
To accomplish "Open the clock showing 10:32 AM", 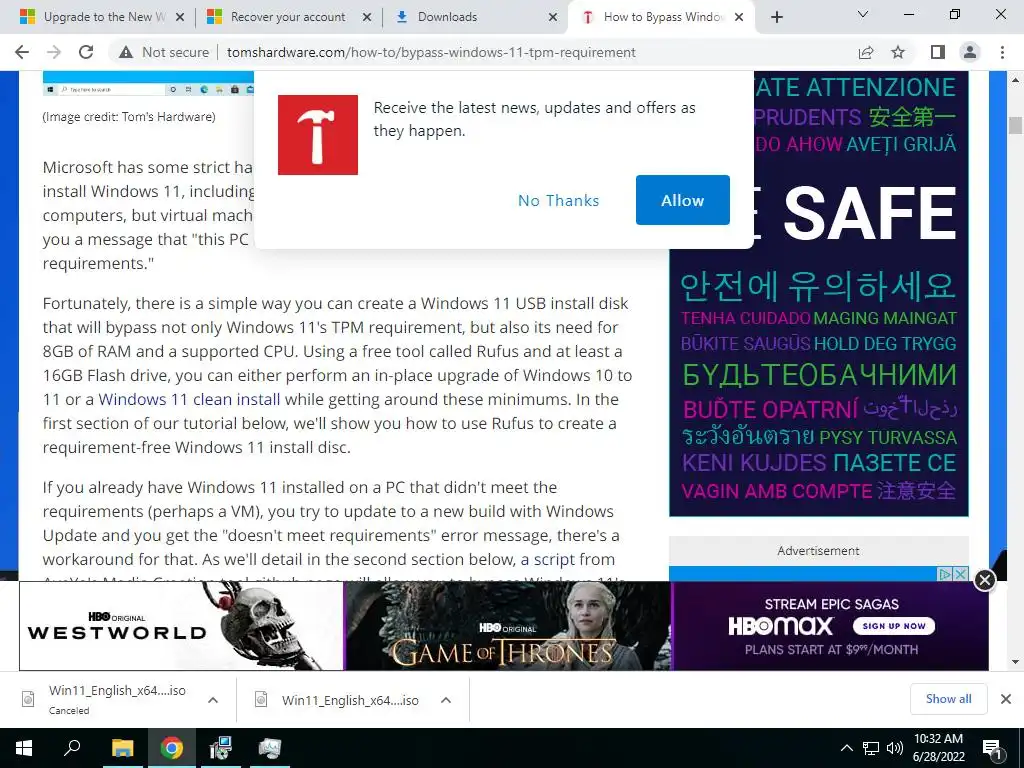I will (938, 748).
